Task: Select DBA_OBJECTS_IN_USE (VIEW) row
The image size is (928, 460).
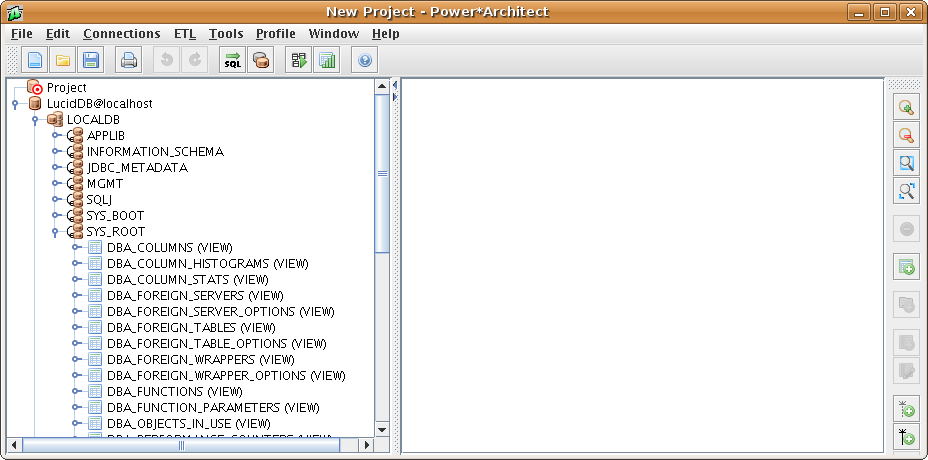Action: tap(189, 423)
